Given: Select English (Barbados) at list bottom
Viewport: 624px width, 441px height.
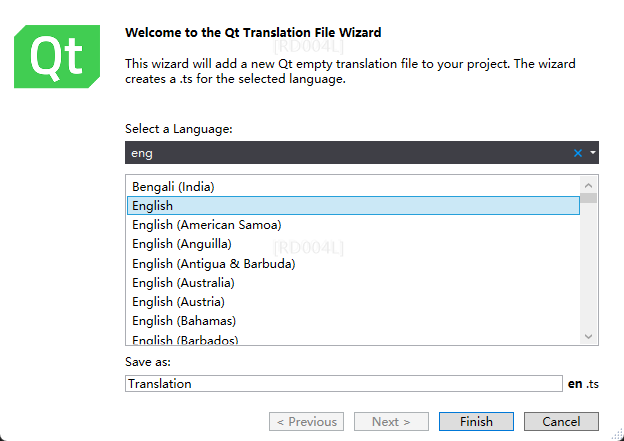Looking at the screenshot, I should pyautogui.click(x=185, y=340).
